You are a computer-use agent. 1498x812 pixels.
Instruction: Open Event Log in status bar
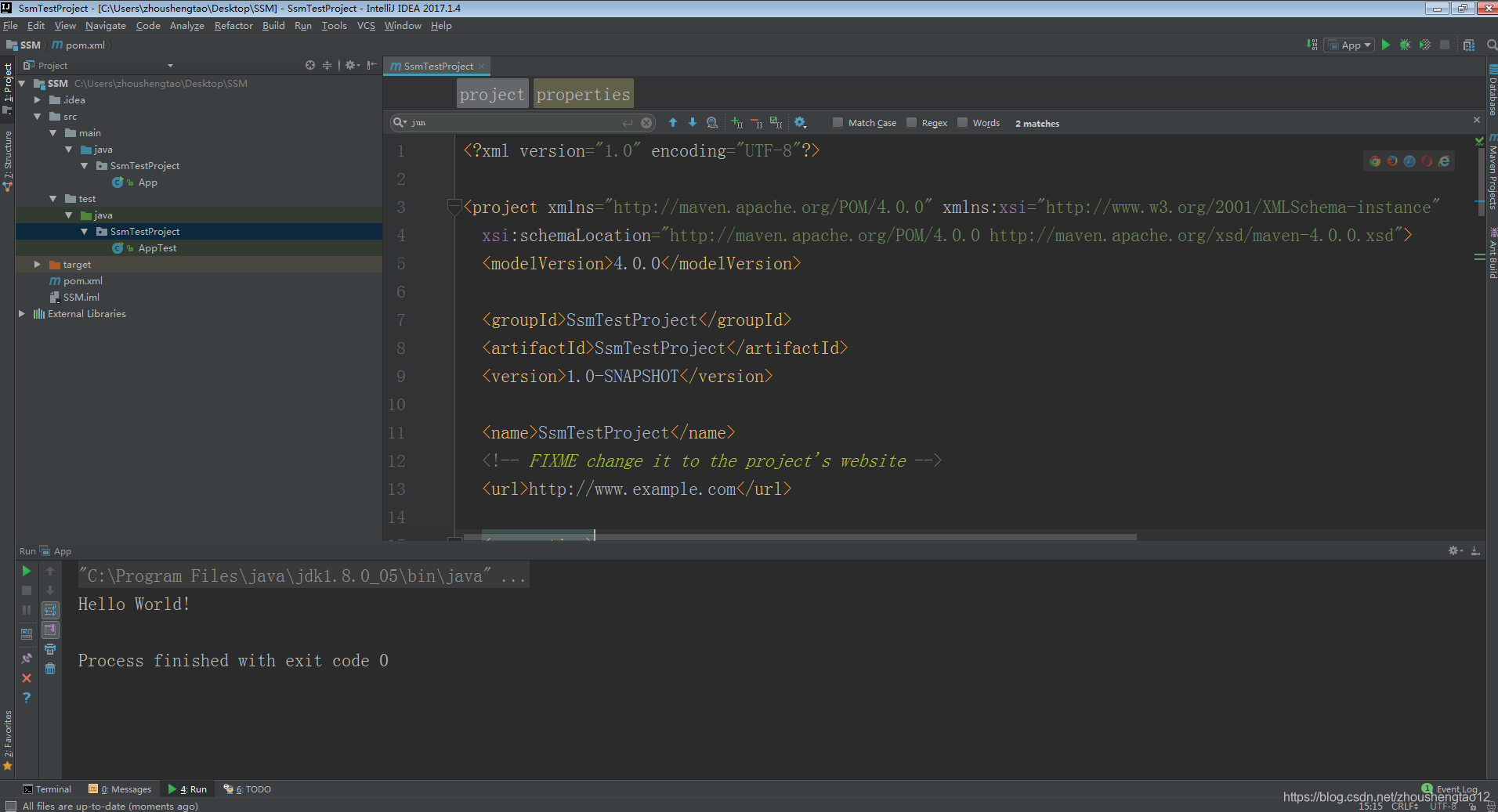(x=1449, y=789)
